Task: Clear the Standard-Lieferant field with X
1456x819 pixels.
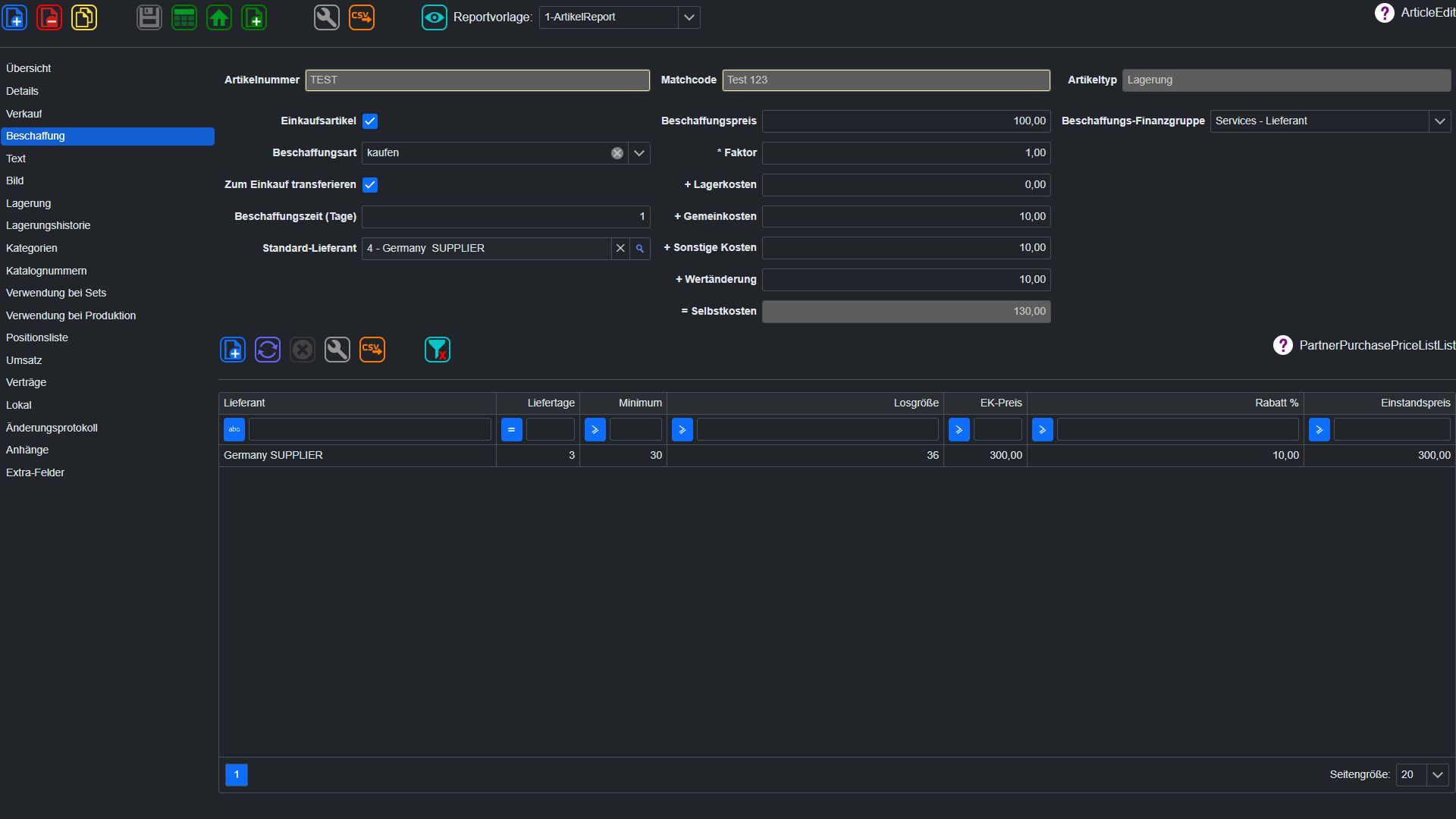Action: pyautogui.click(x=620, y=249)
